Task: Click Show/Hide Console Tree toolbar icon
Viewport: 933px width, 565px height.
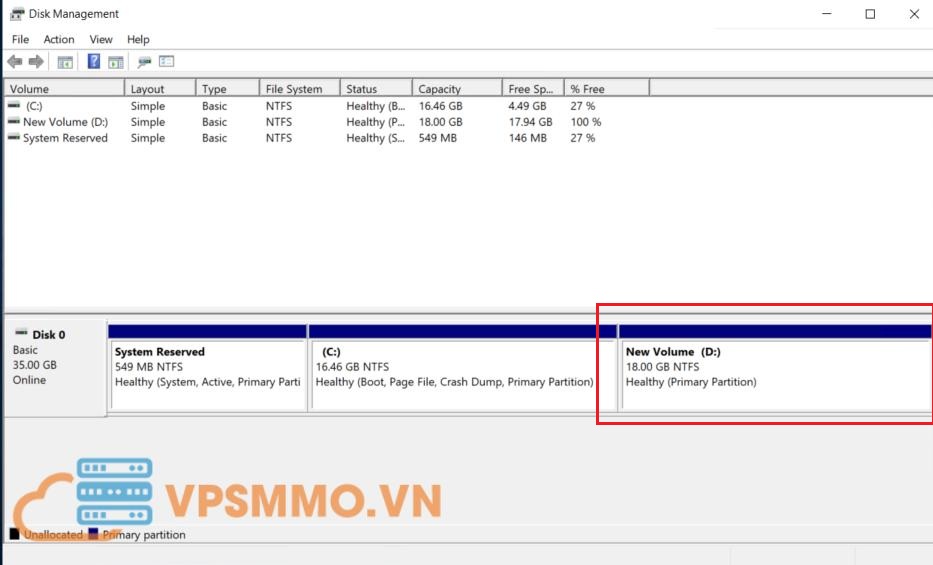Action: [65, 62]
